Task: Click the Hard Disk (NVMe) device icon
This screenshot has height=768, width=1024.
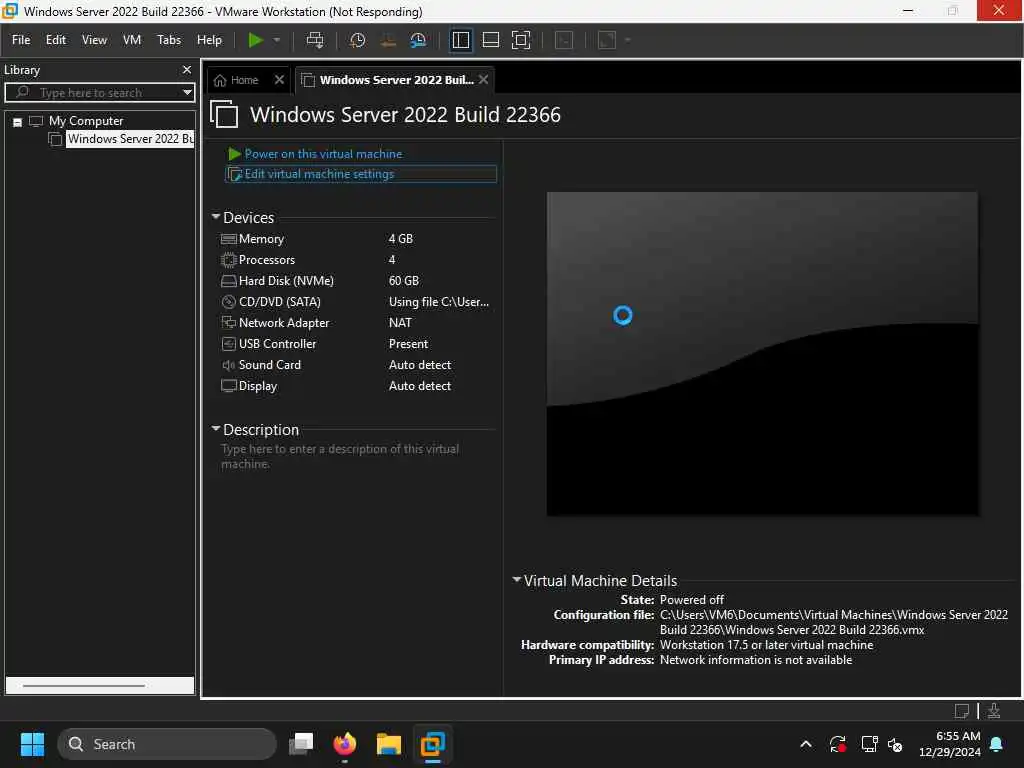Action: (229, 281)
